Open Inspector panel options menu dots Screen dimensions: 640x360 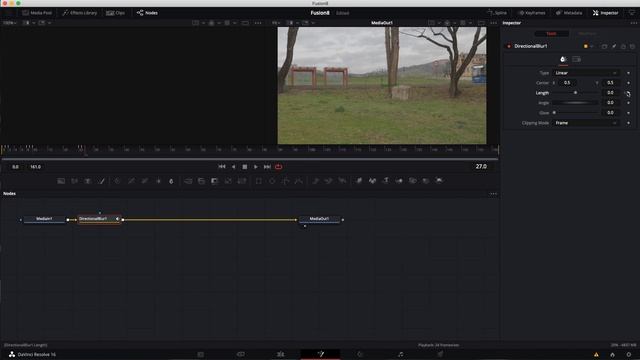coord(633,23)
